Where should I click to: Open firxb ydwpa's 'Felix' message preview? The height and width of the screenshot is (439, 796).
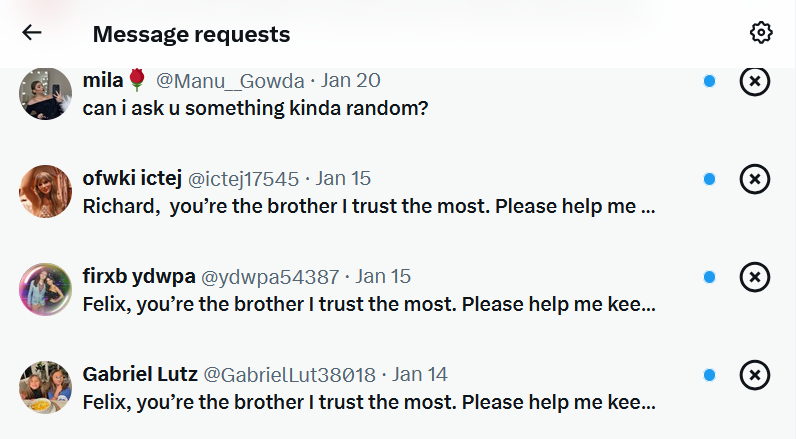[369, 305]
